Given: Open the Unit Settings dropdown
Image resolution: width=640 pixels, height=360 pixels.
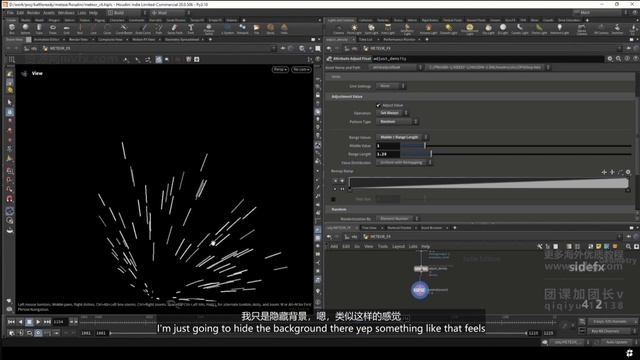Looking at the screenshot, I should click(x=390, y=86).
